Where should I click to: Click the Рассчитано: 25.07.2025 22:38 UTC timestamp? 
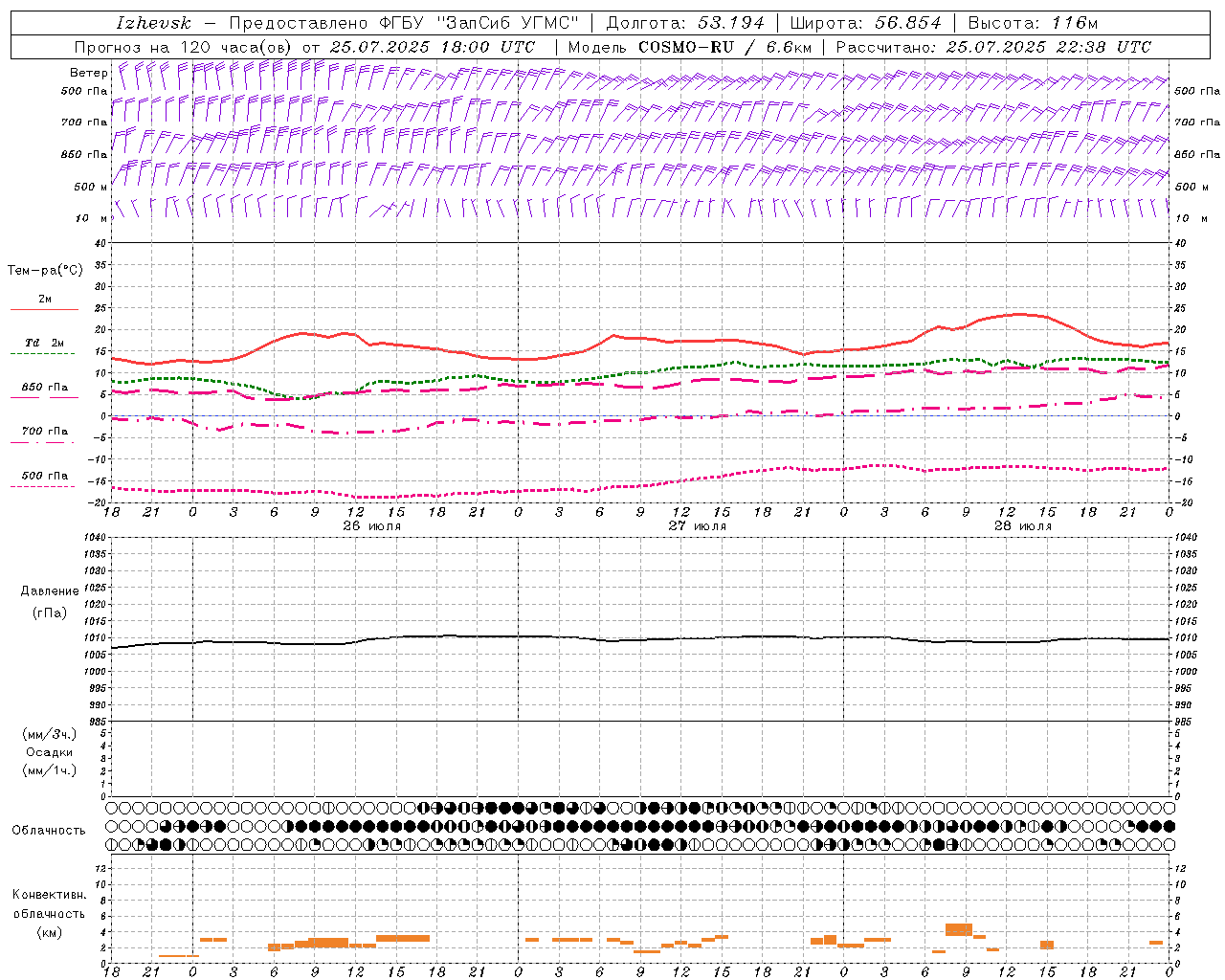[993, 47]
